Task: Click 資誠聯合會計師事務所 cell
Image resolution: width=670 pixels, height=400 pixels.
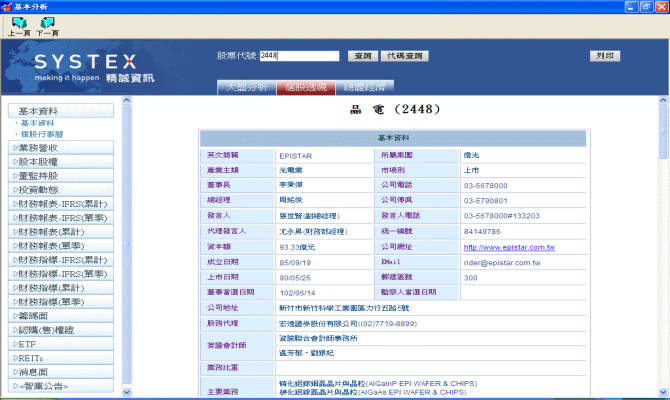Action: [431, 338]
